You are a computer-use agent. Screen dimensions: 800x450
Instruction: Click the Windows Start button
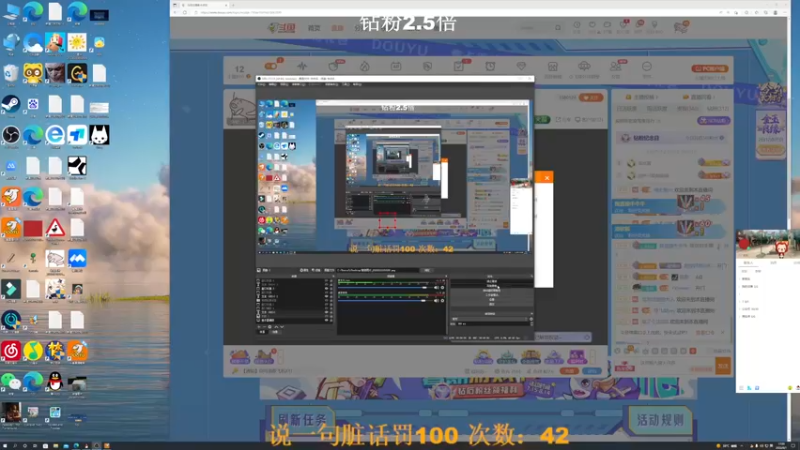pos(5,445)
